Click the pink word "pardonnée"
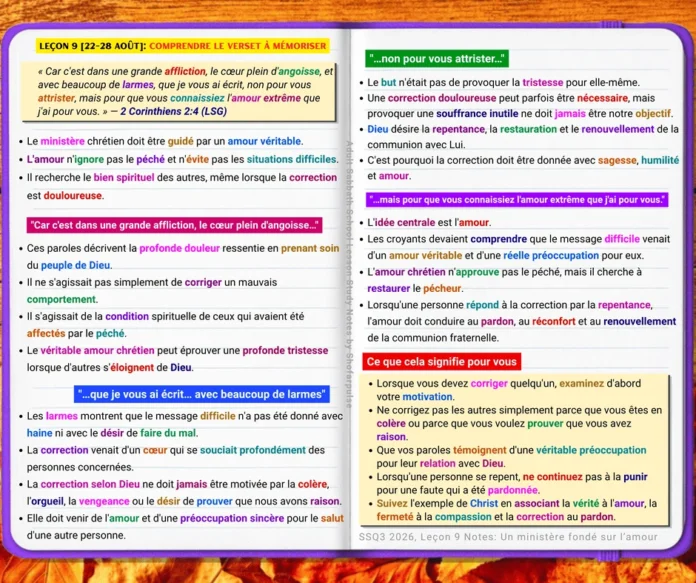The width and height of the screenshot is (696, 583). coord(513,490)
